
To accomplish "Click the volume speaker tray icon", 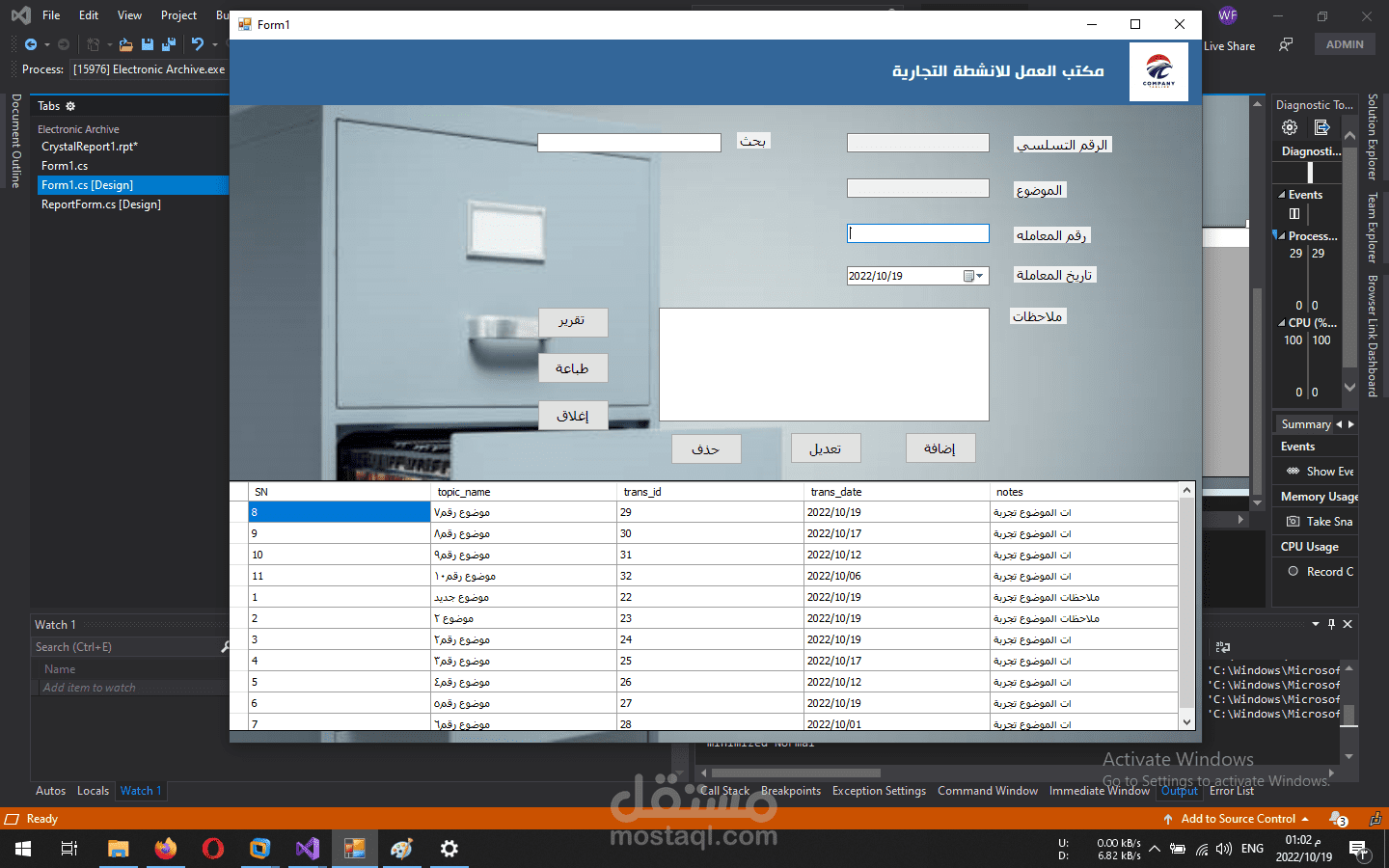I will (x=1223, y=849).
